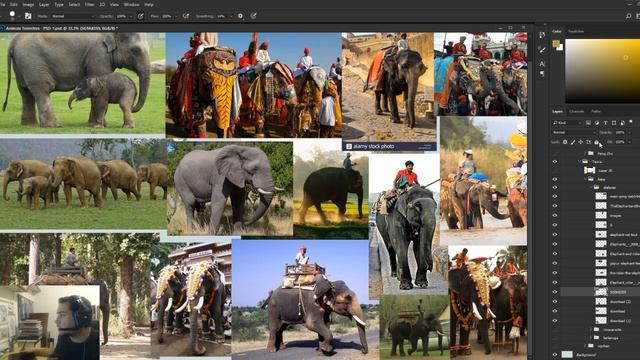Toggle layer filter on/off switch
Image resolution: width=640 pixels, height=360 pixels.
(631, 122)
